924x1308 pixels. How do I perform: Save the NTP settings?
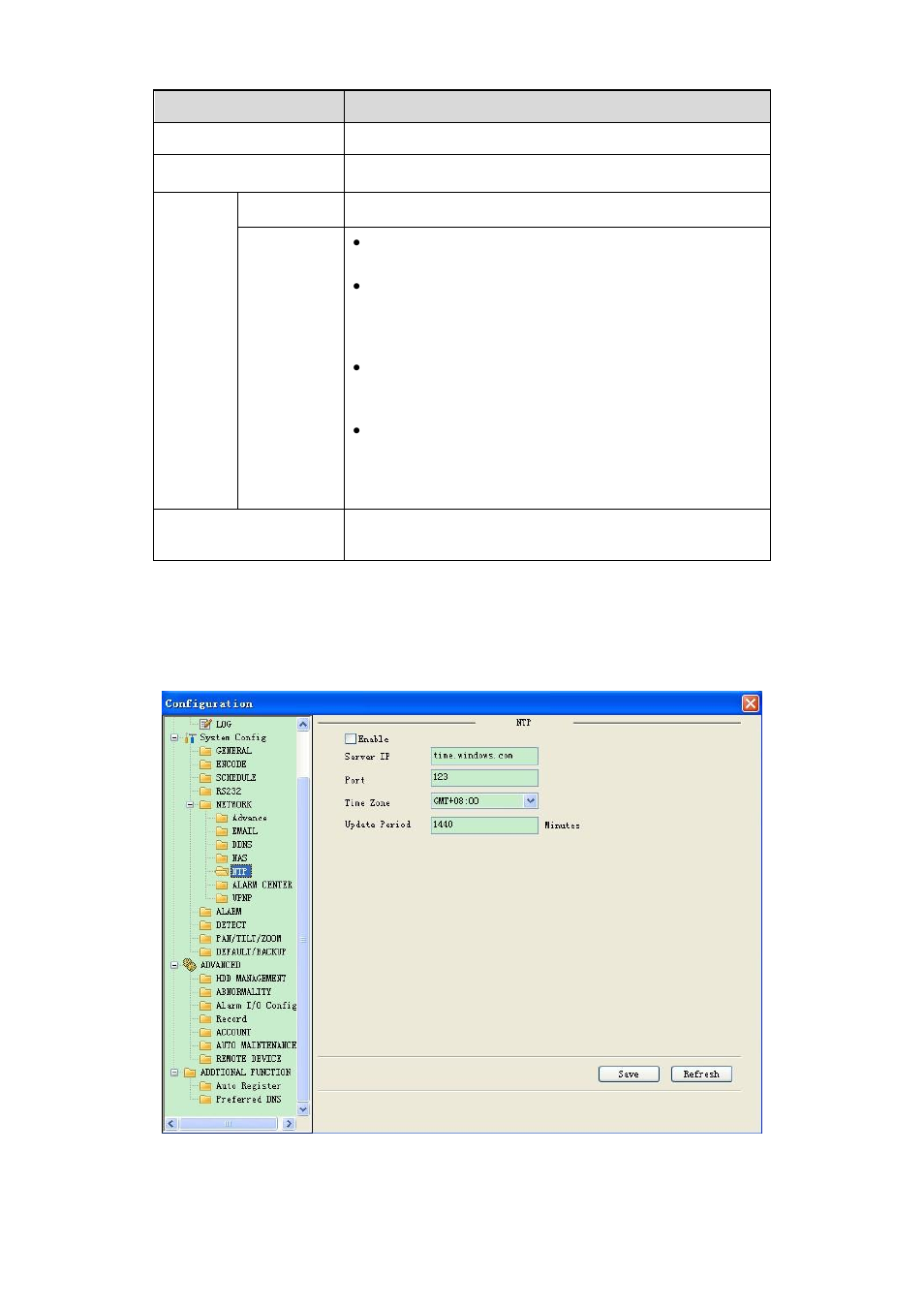[x=629, y=1074]
